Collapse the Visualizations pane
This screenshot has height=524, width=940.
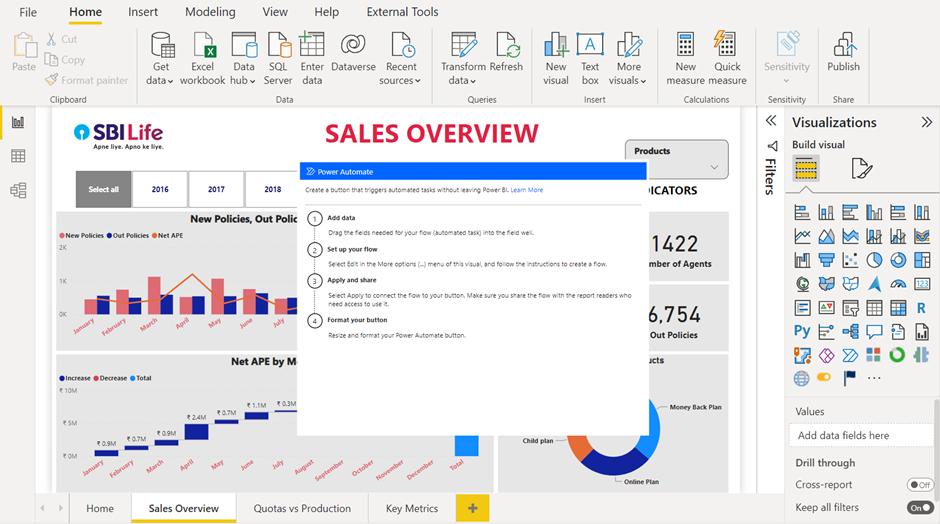click(x=927, y=122)
